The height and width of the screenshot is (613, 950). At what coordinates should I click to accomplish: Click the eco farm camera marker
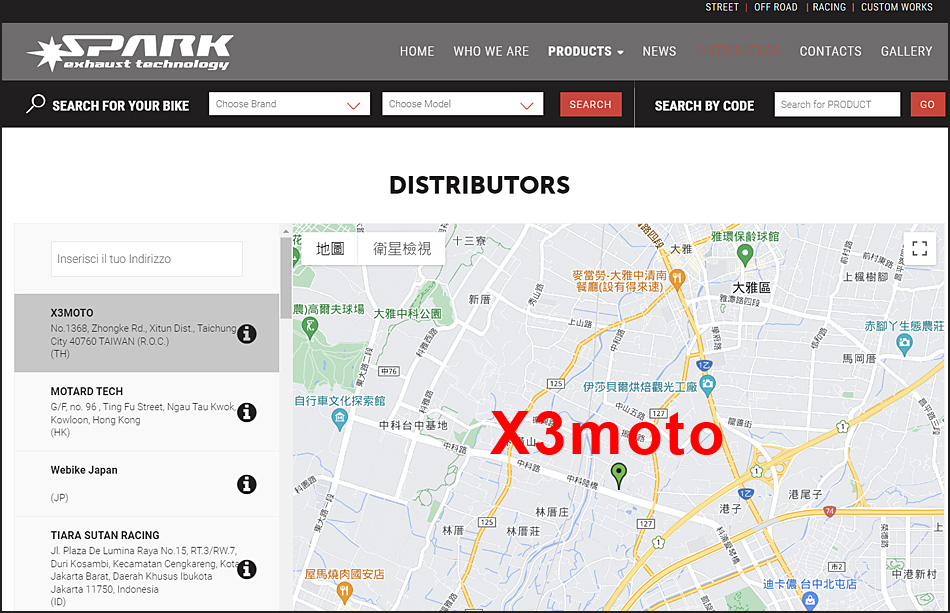(905, 344)
